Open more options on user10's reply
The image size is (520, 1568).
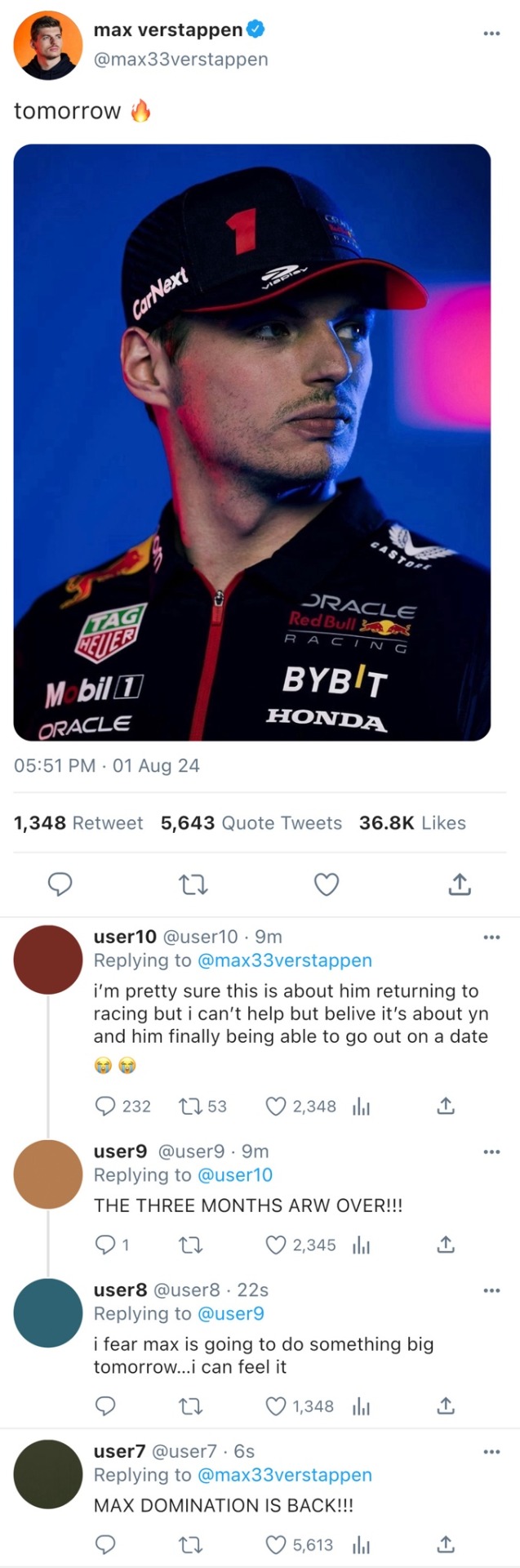[x=491, y=938]
